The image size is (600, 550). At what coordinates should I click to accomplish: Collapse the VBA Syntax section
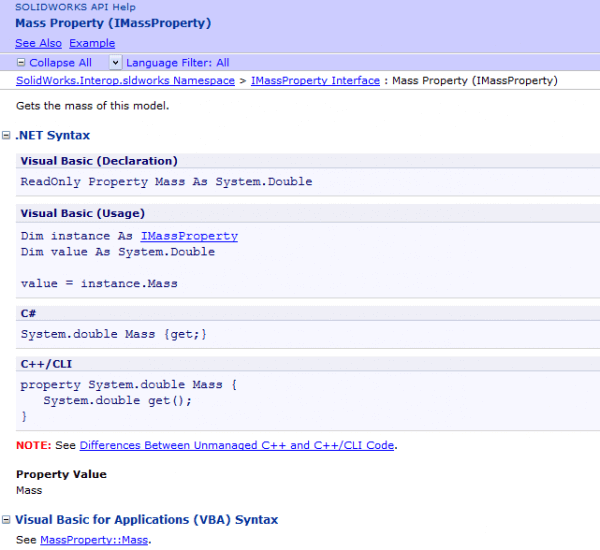coord(6,519)
